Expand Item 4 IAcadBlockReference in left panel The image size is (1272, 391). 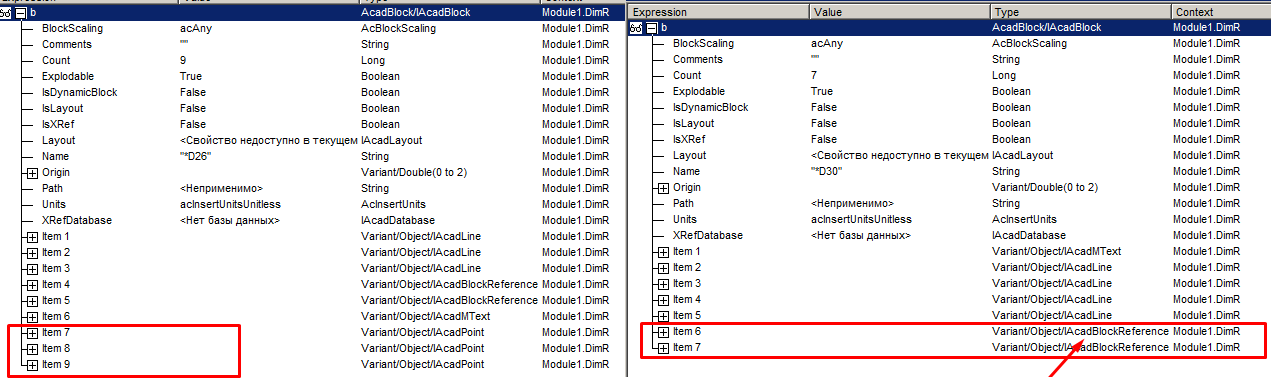pyautogui.click(x=32, y=284)
